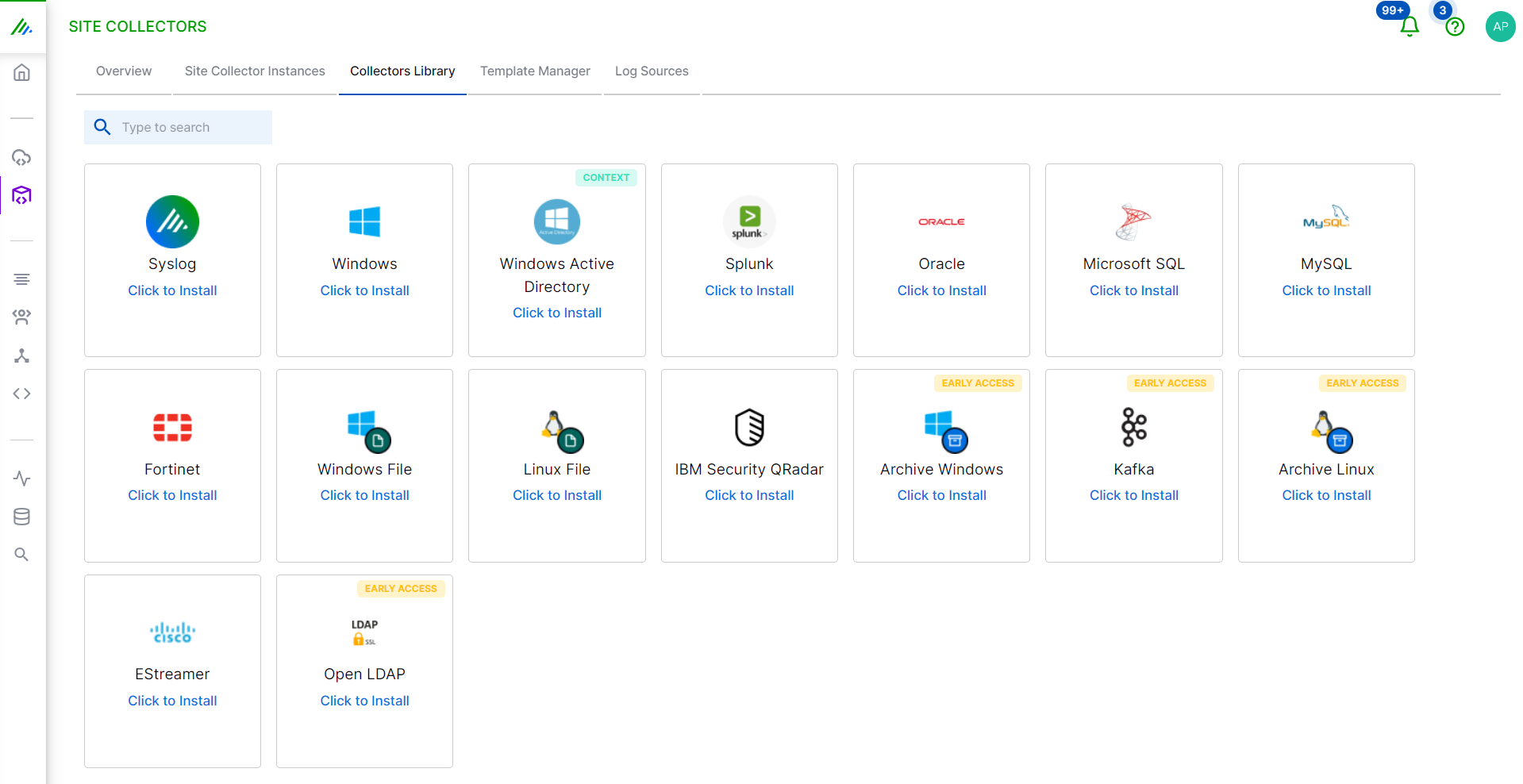Click the Archive Windows icon

(x=946, y=431)
